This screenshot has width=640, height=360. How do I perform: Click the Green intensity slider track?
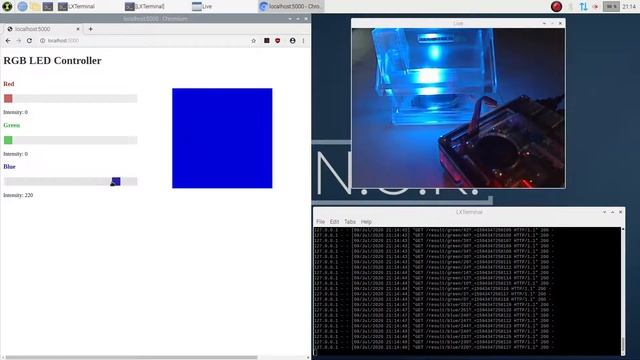71,140
